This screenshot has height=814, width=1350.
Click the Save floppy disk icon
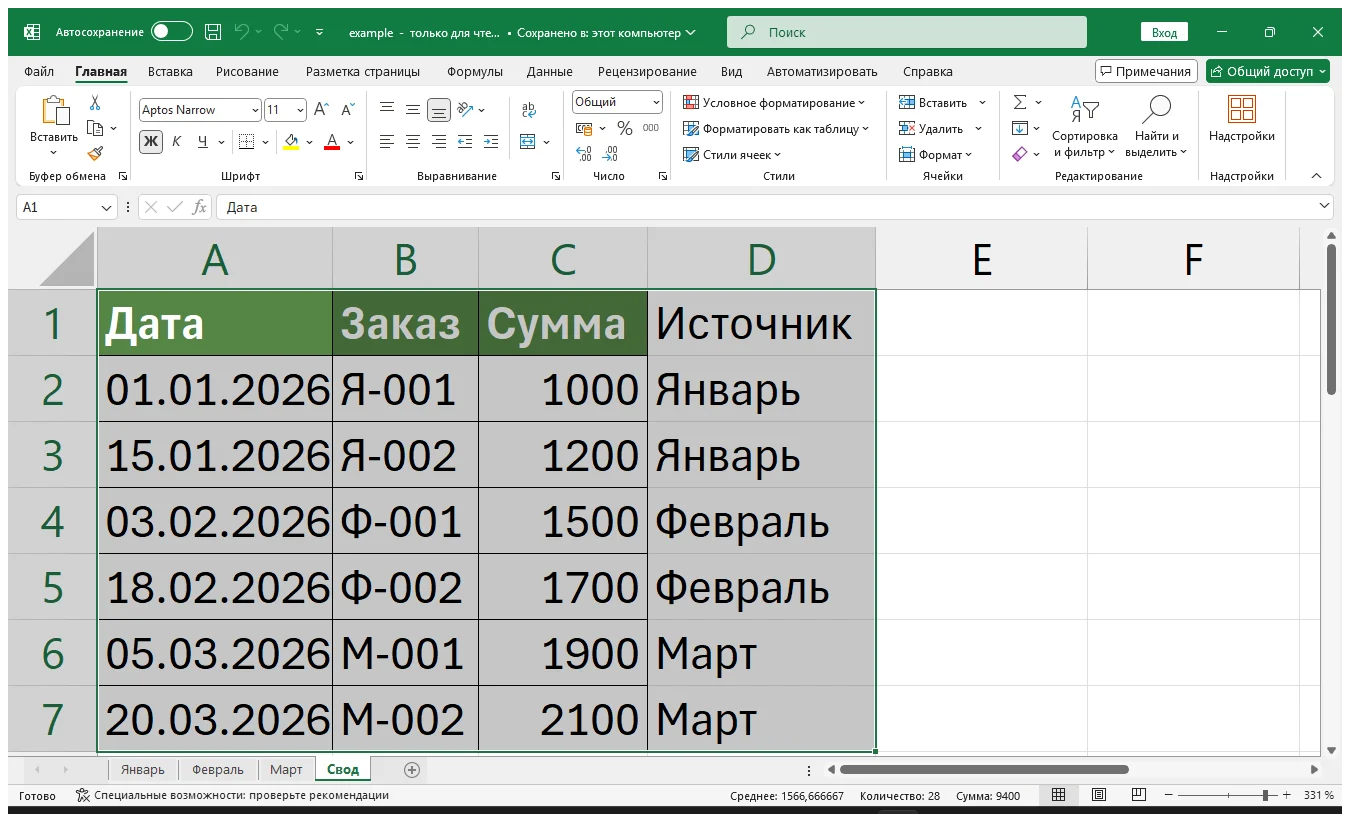(213, 32)
